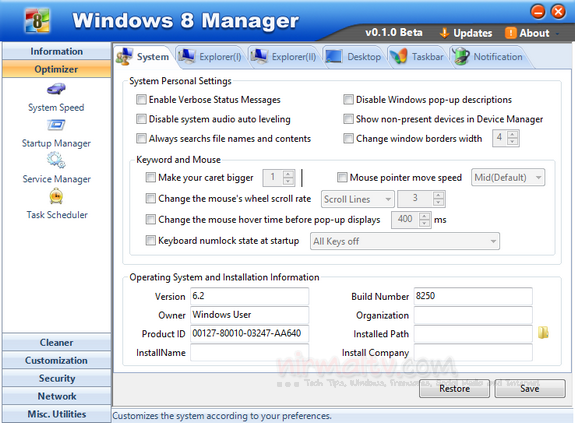The height and width of the screenshot is (423, 575).
Task: Expand the All Keys off dropdown
Action: (404, 241)
